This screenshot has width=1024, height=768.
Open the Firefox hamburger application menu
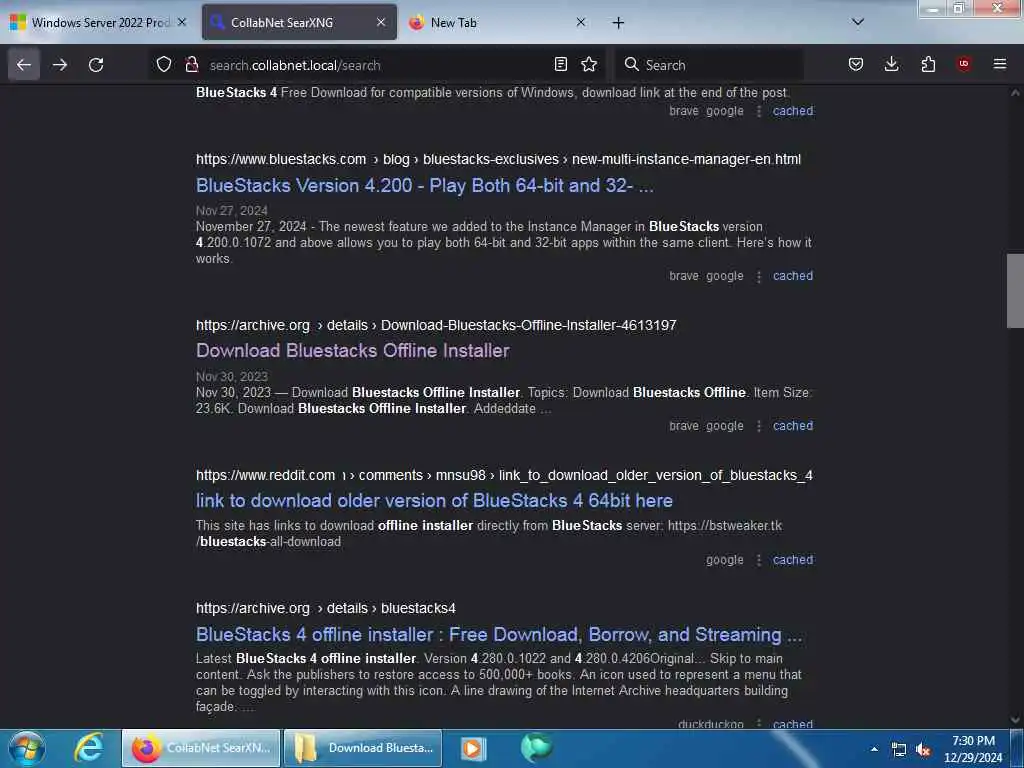[x=1000, y=64]
